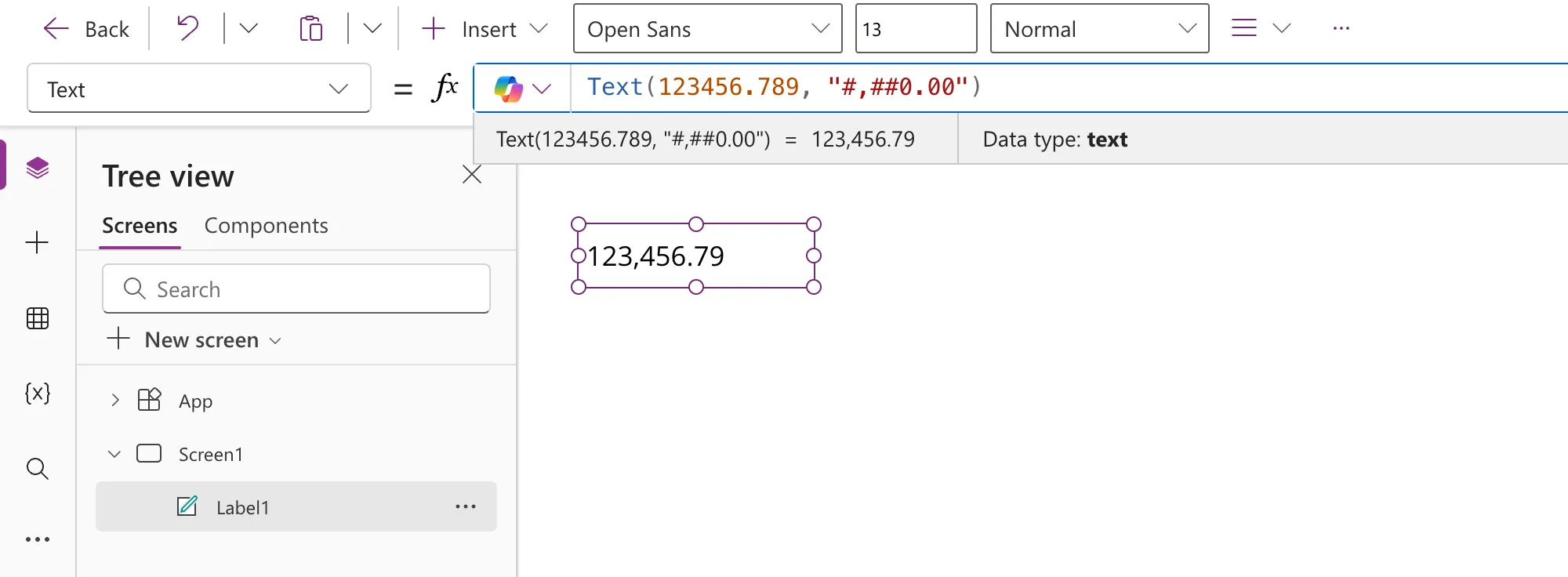Click the Paste clipboard icon
The height and width of the screenshot is (577, 1568).
pos(311,29)
